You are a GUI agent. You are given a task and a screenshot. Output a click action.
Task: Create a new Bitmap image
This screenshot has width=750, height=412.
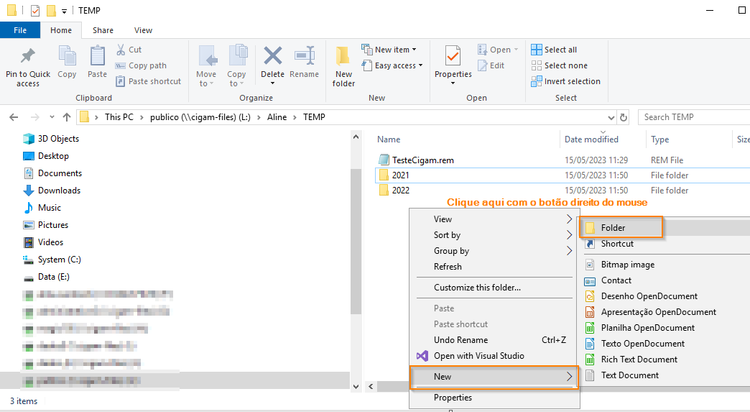click(628, 265)
